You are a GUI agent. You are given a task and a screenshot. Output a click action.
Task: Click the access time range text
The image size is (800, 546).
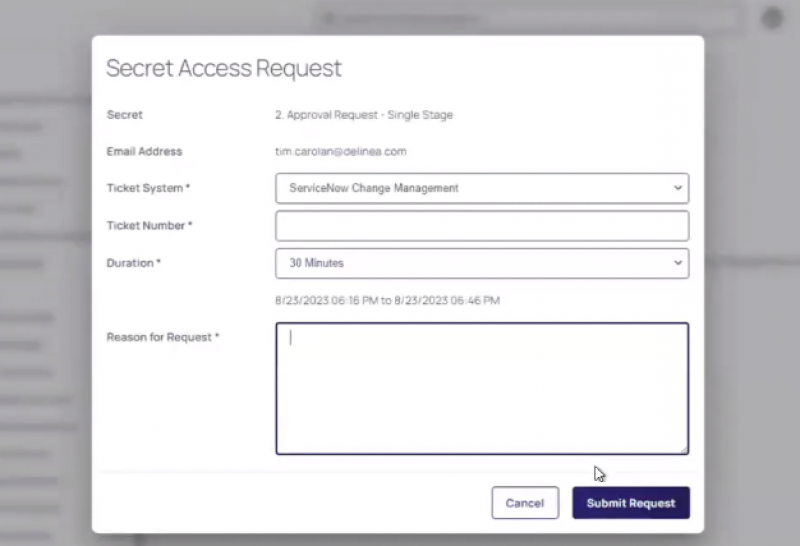[387, 300]
